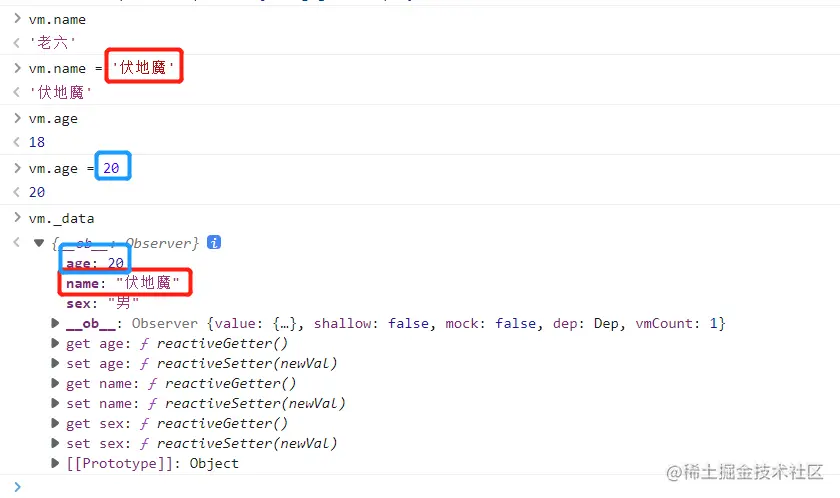
Task: Click the 'vm.age =' assignment command
Action: click(61, 169)
